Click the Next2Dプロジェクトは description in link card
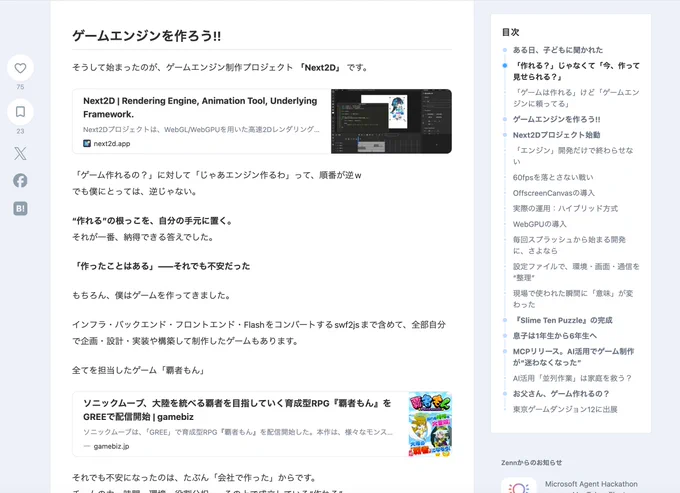 [201, 130]
